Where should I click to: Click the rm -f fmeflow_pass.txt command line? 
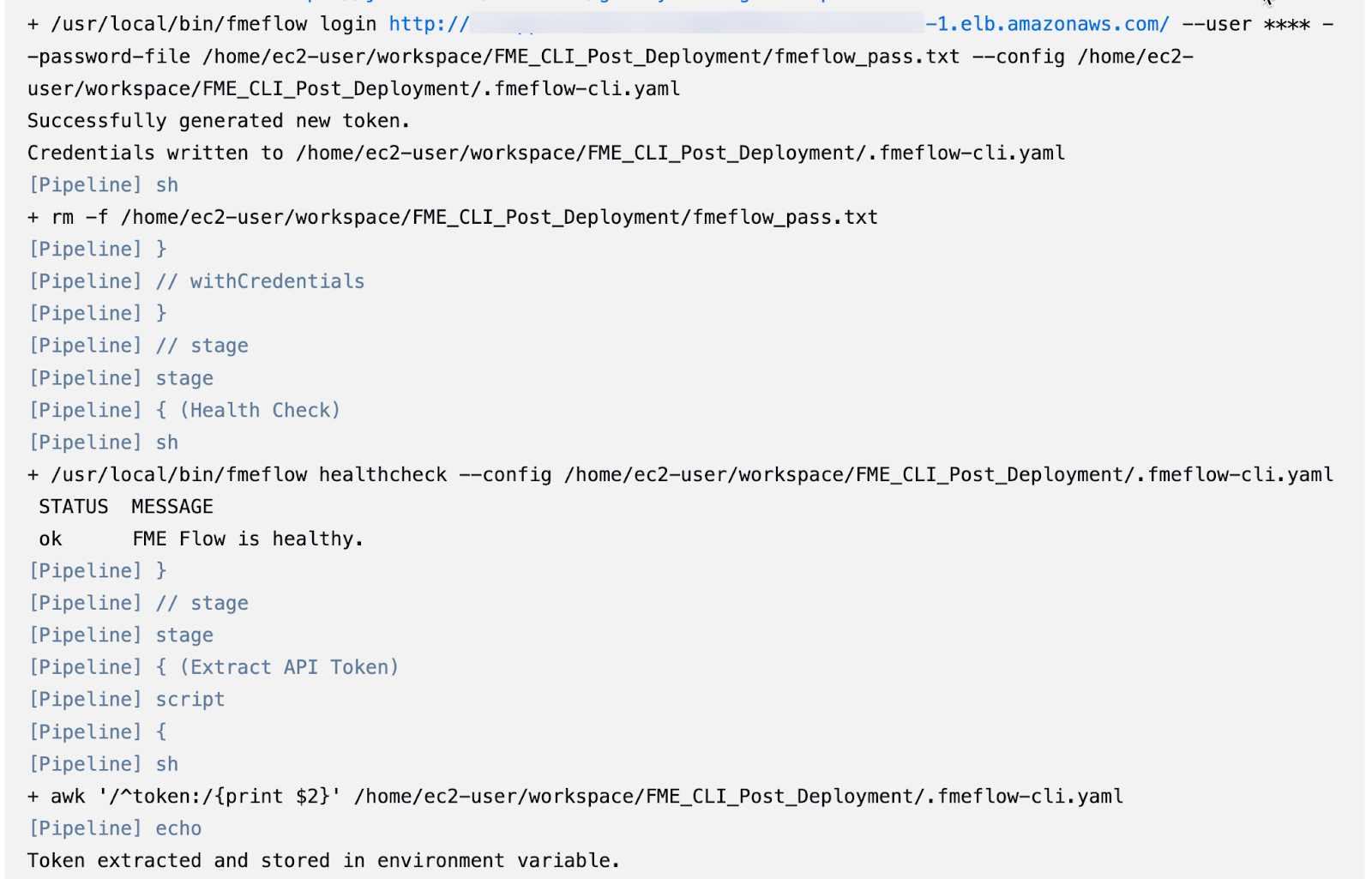(x=453, y=217)
